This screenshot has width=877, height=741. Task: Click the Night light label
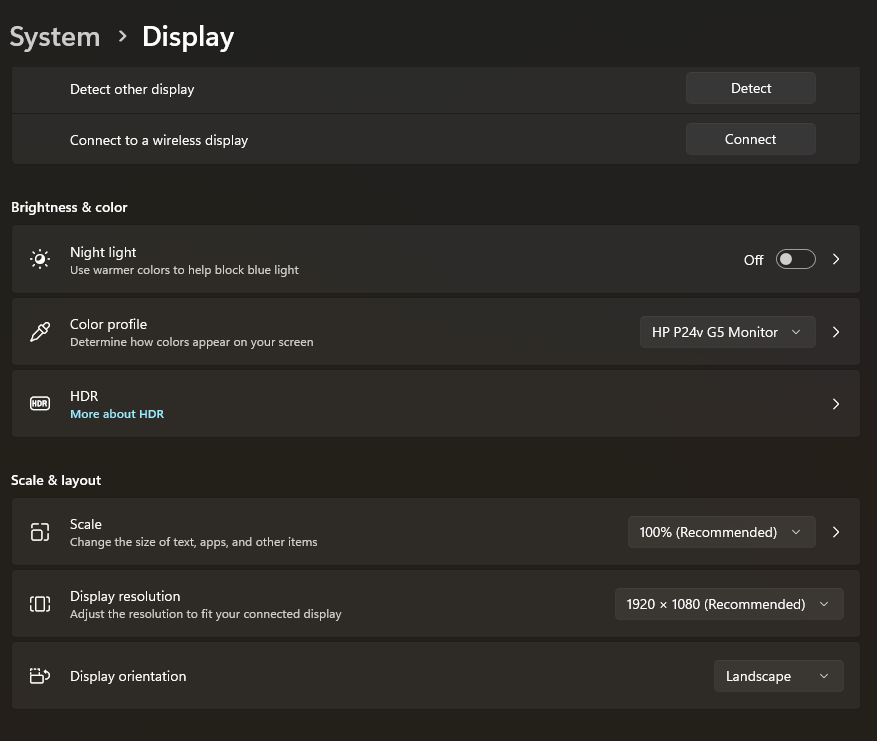103,252
